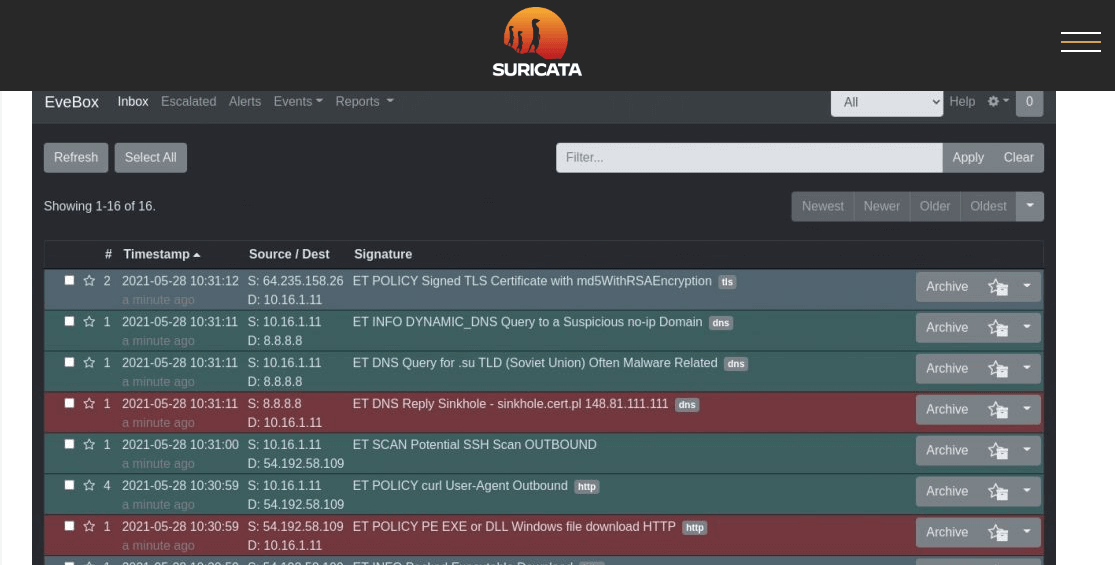Open the settings gear menu
The image size is (1115, 565).
(x=998, y=102)
